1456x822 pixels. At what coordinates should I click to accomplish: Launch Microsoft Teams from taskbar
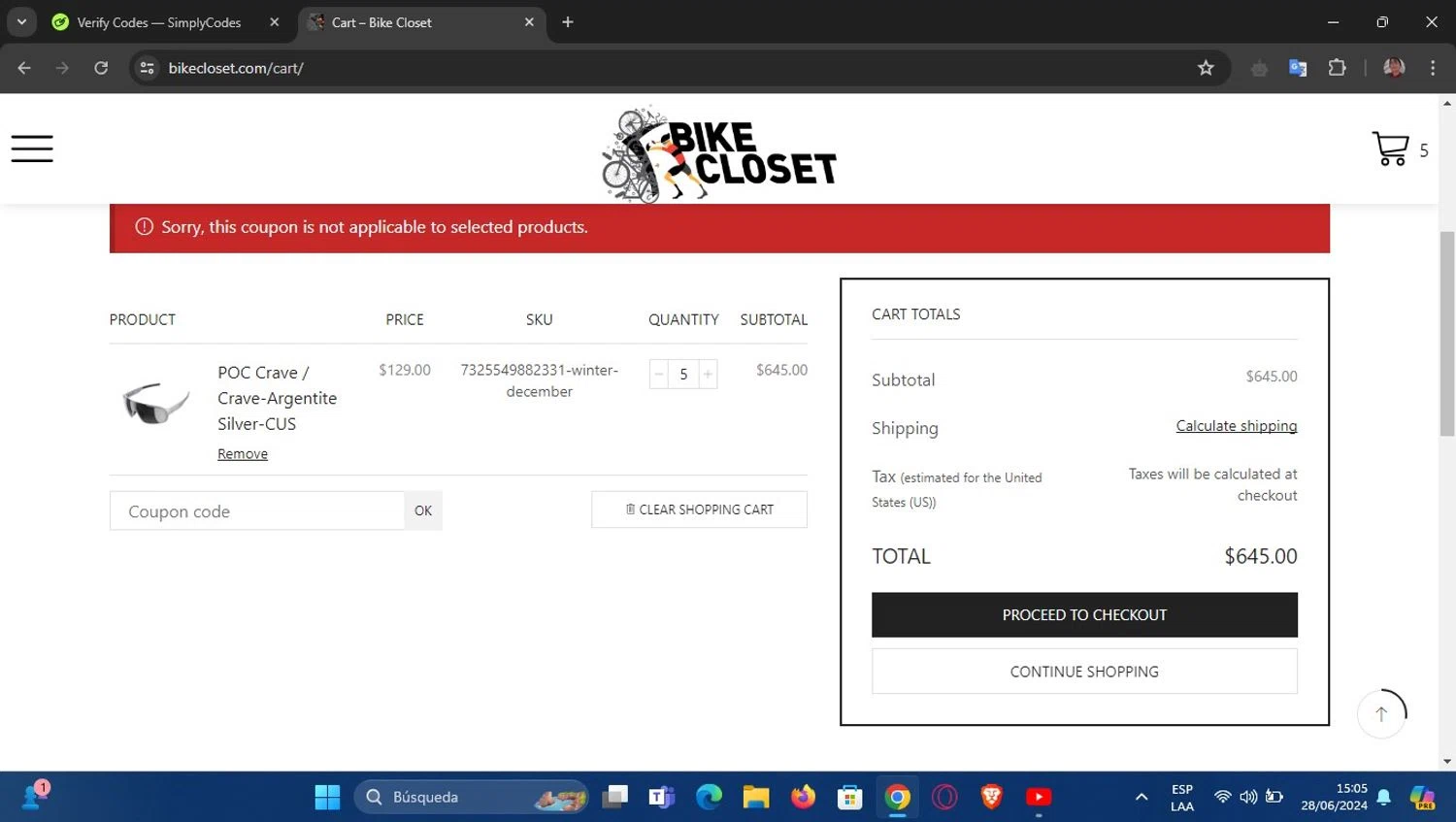pyautogui.click(x=662, y=797)
